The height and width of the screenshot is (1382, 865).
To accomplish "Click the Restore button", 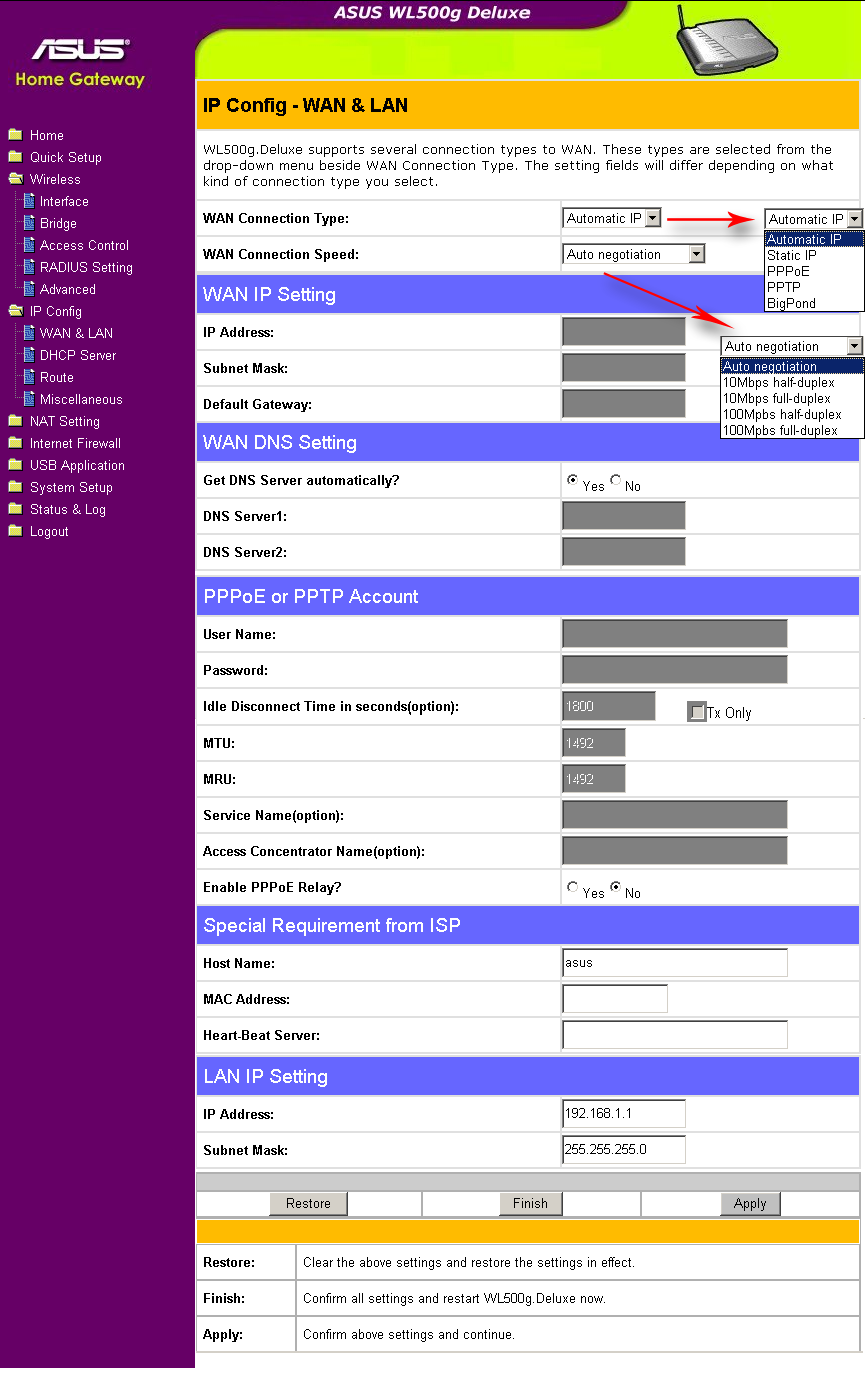I will [308, 1203].
